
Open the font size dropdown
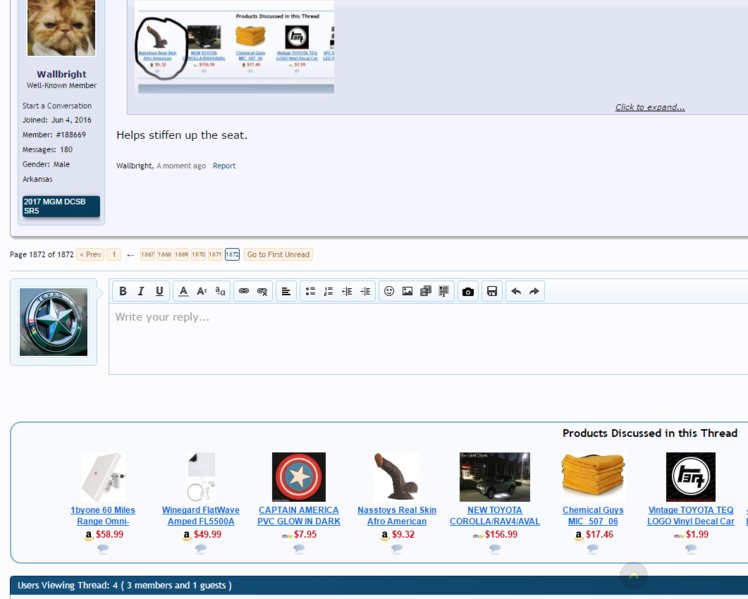click(x=202, y=291)
